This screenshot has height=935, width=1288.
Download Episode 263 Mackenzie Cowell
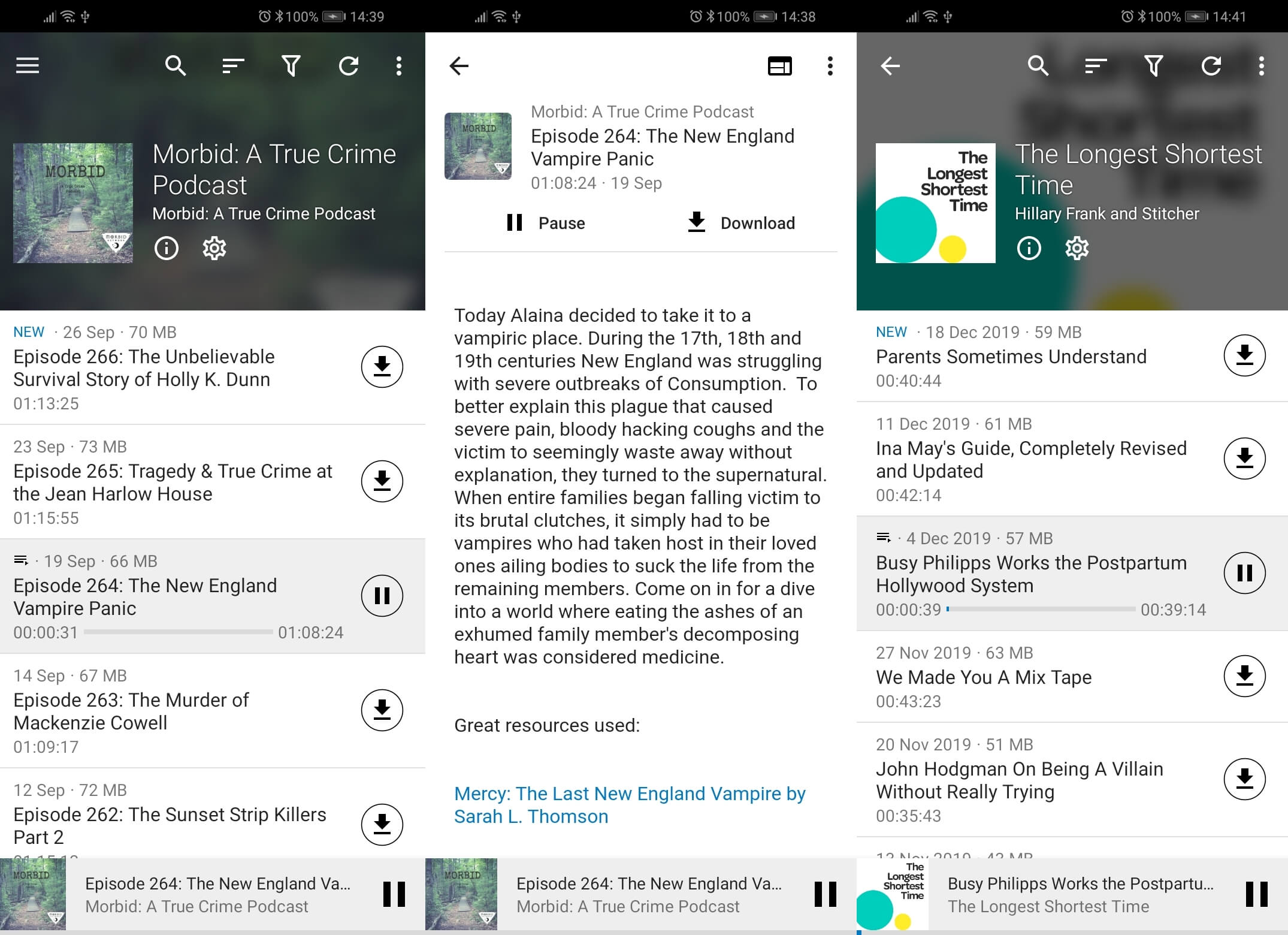[382, 710]
